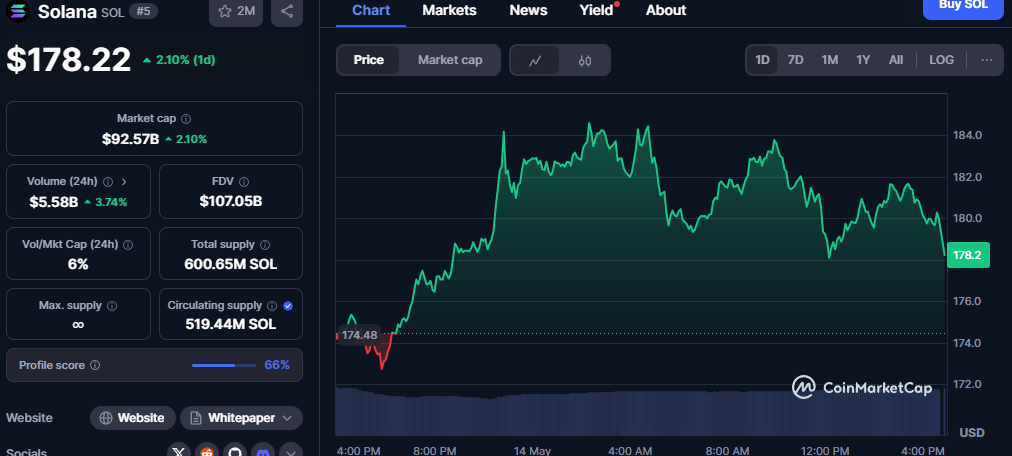Show Total supply info icon

click(x=265, y=245)
